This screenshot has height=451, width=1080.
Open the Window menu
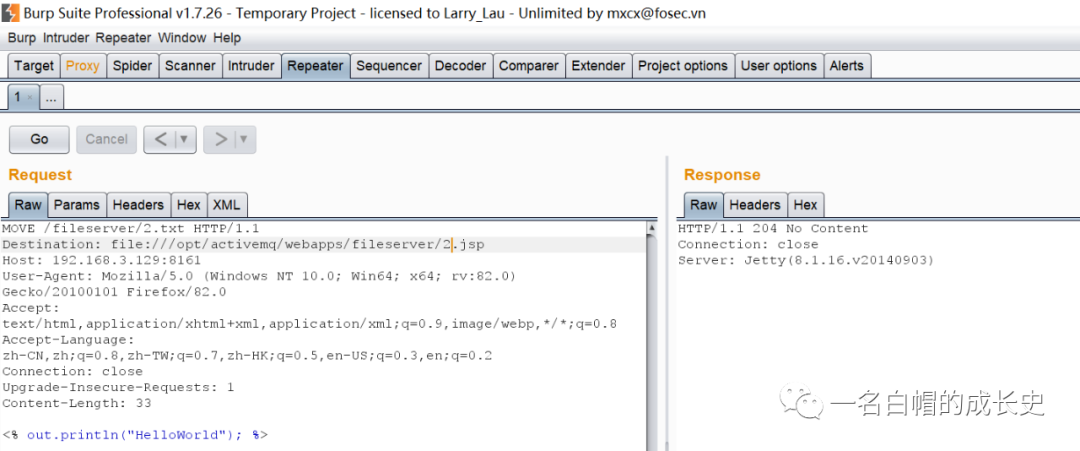(x=181, y=38)
